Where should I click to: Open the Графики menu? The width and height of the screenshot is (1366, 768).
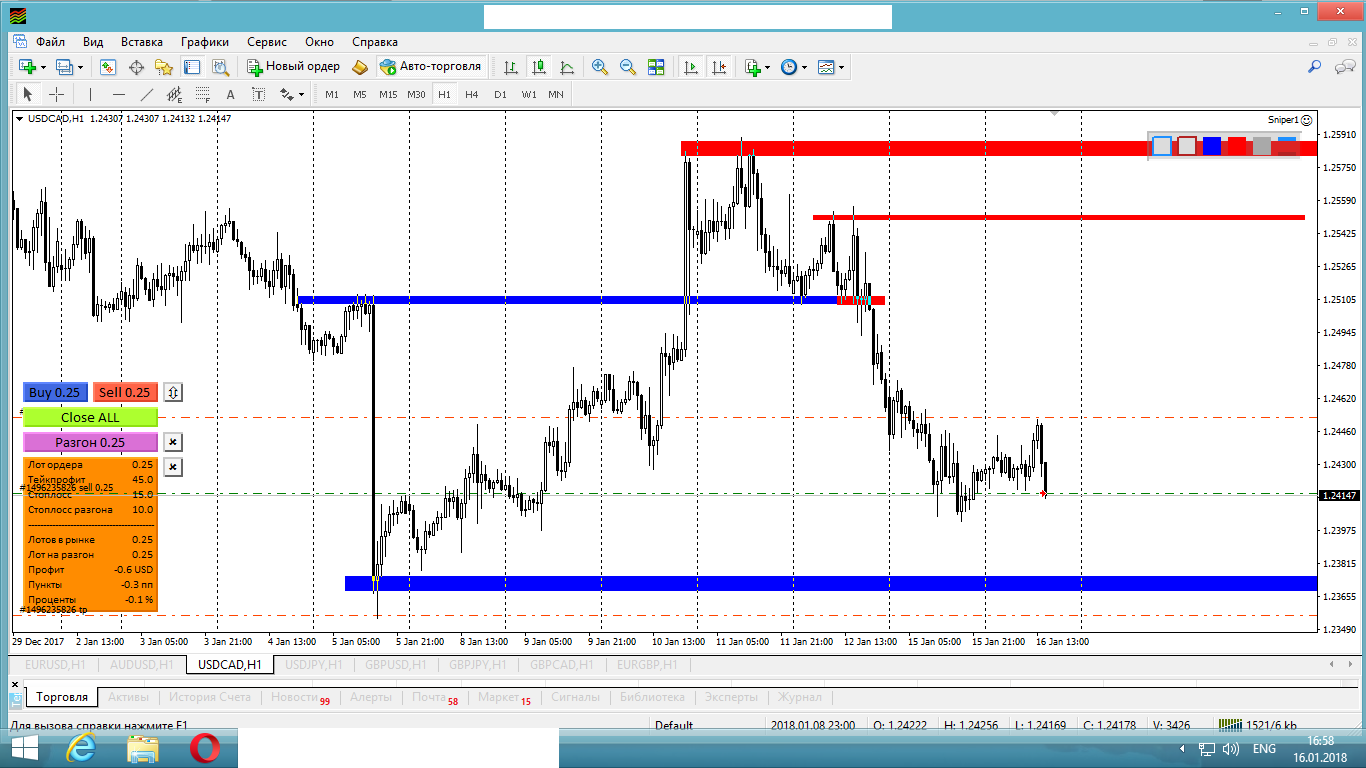tap(205, 42)
